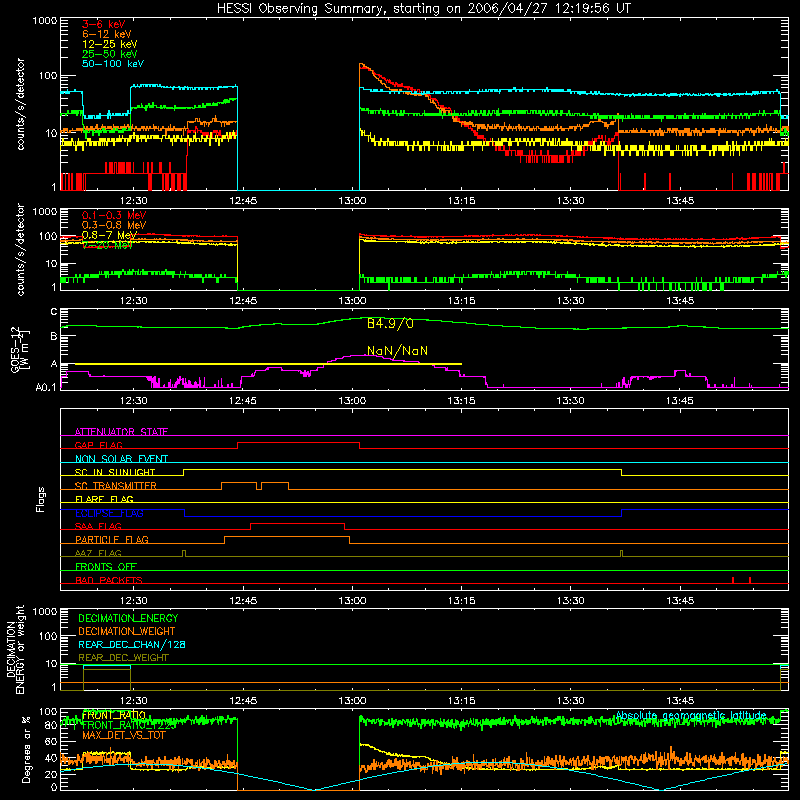Click the counts/s/detector label of top panel
Screen dimensions: 800x800
tap(20, 104)
